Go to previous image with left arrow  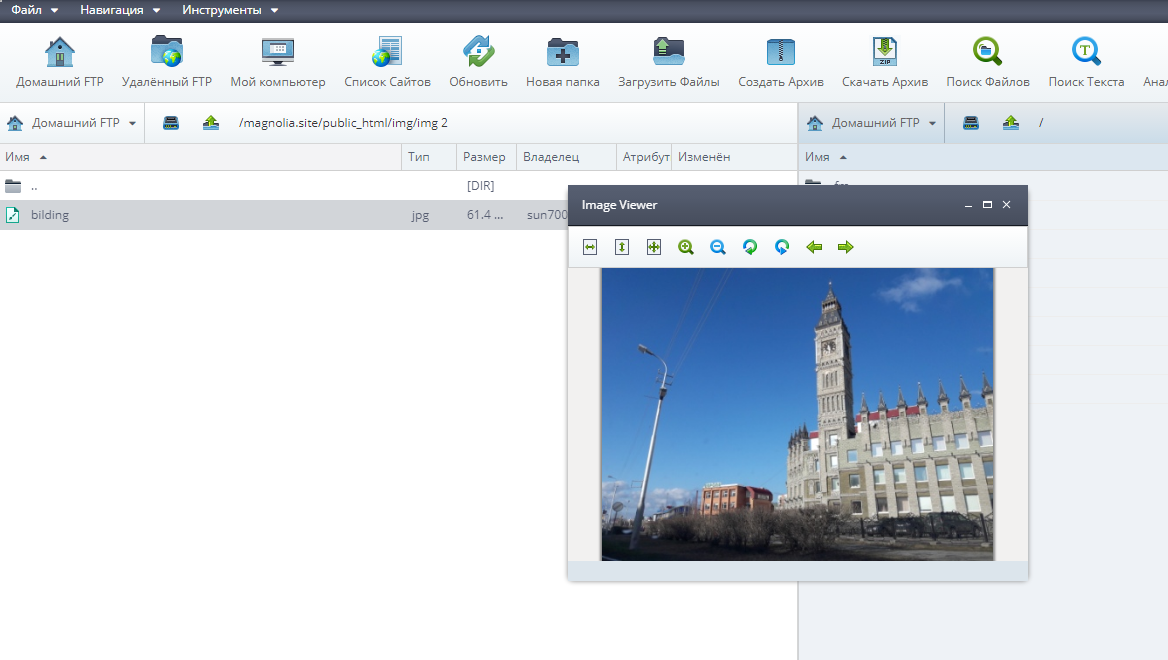(814, 247)
